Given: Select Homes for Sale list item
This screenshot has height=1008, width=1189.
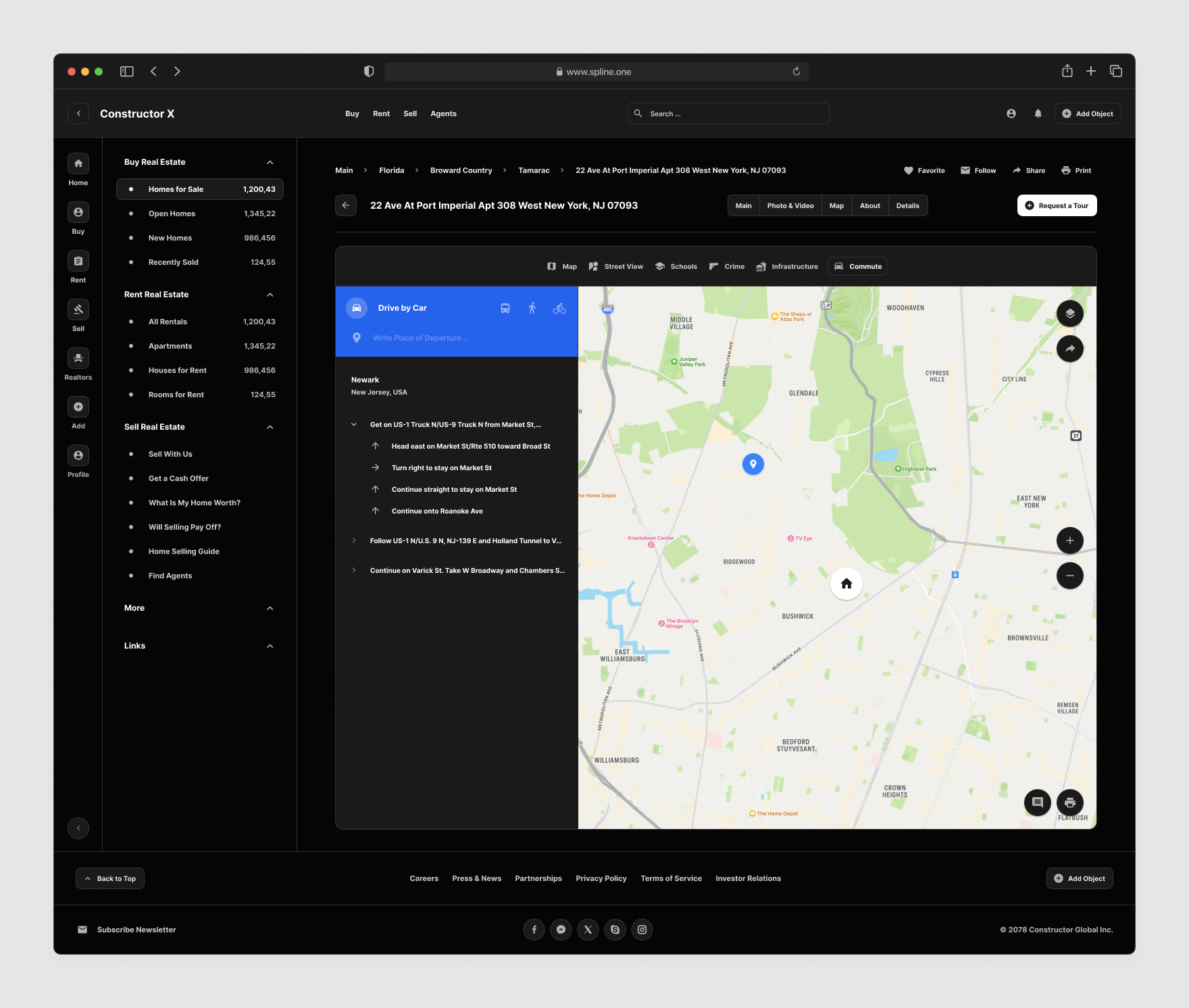Looking at the screenshot, I should [x=200, y=189].
